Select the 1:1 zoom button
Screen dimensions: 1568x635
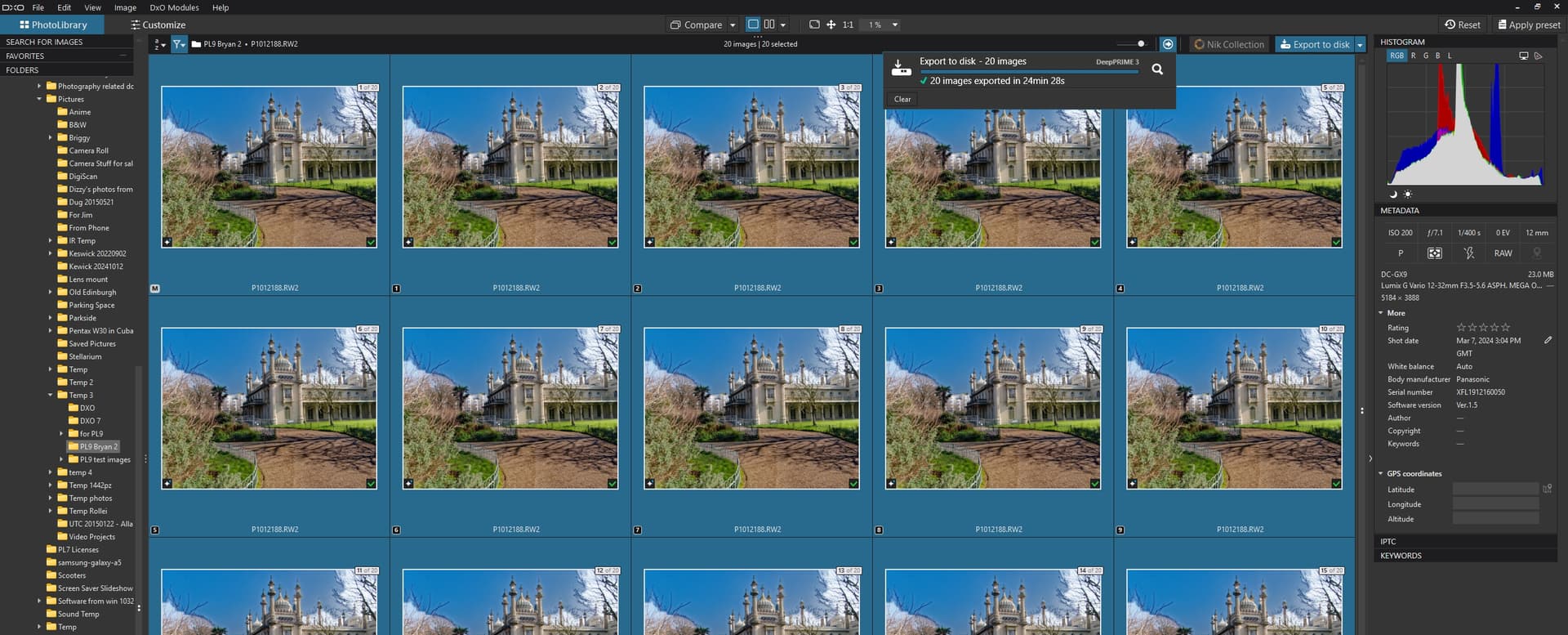(848, 25)
